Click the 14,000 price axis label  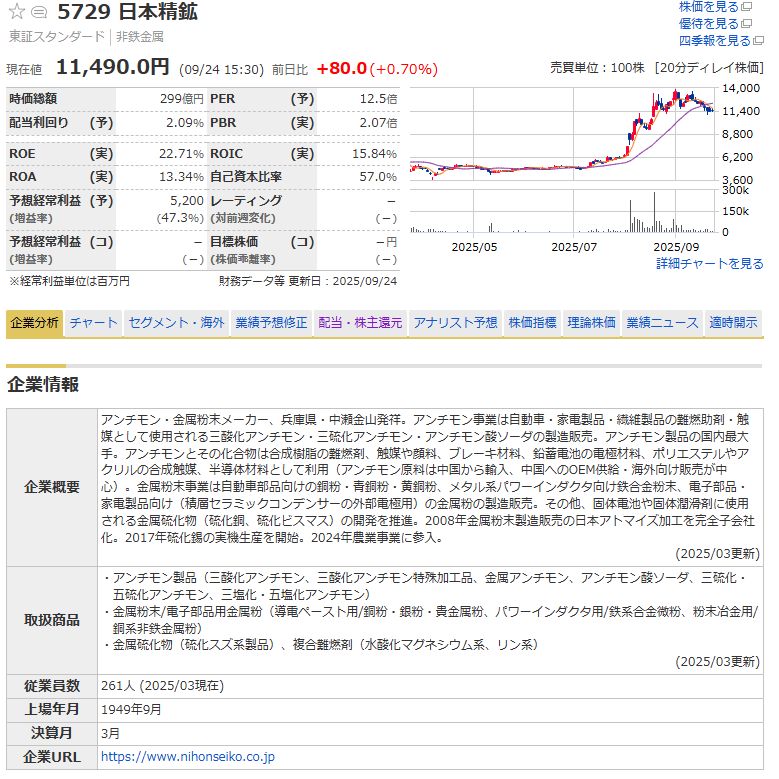pos(741,88)
